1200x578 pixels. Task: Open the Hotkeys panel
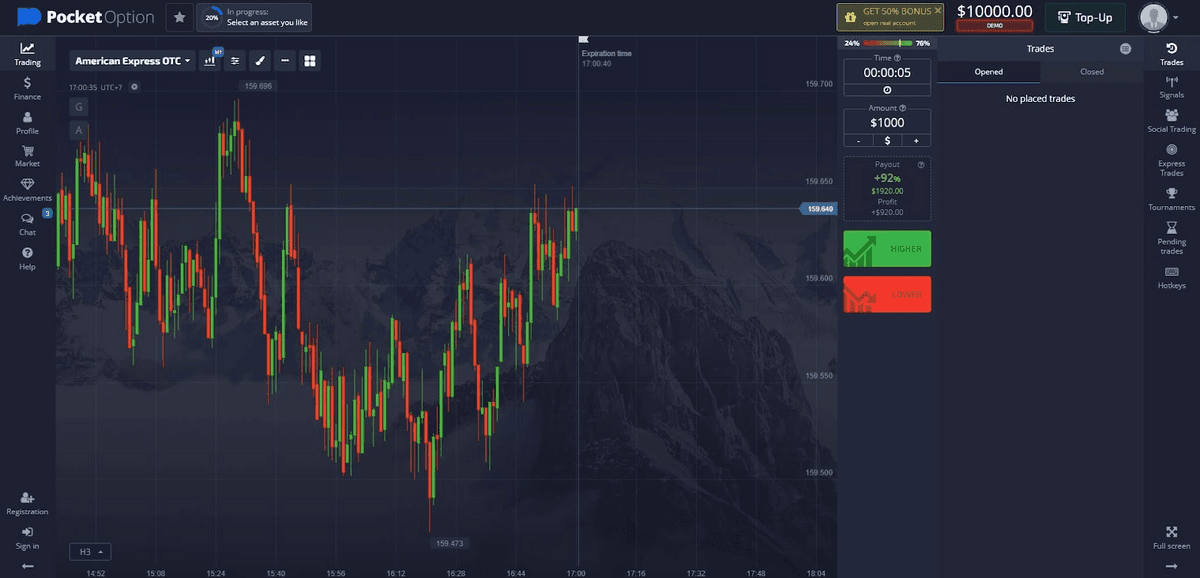[1170, 280]
